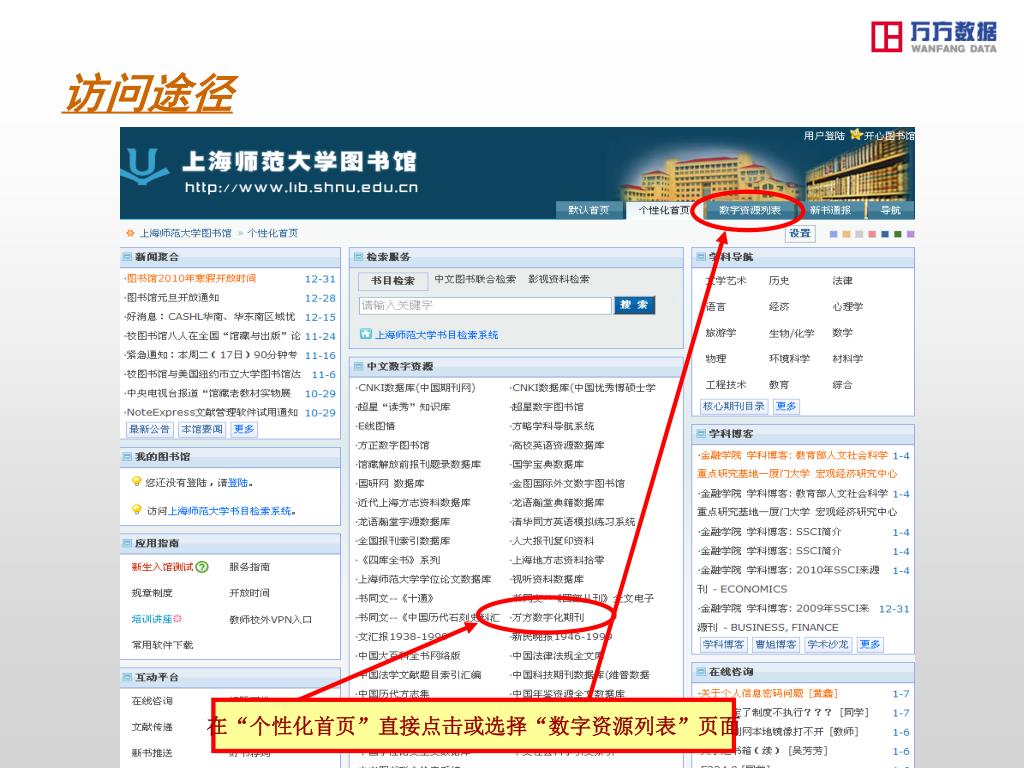Open news item 图书馆元旦开放通知
Screen dimensions: 1024x768
click(172, 297)
